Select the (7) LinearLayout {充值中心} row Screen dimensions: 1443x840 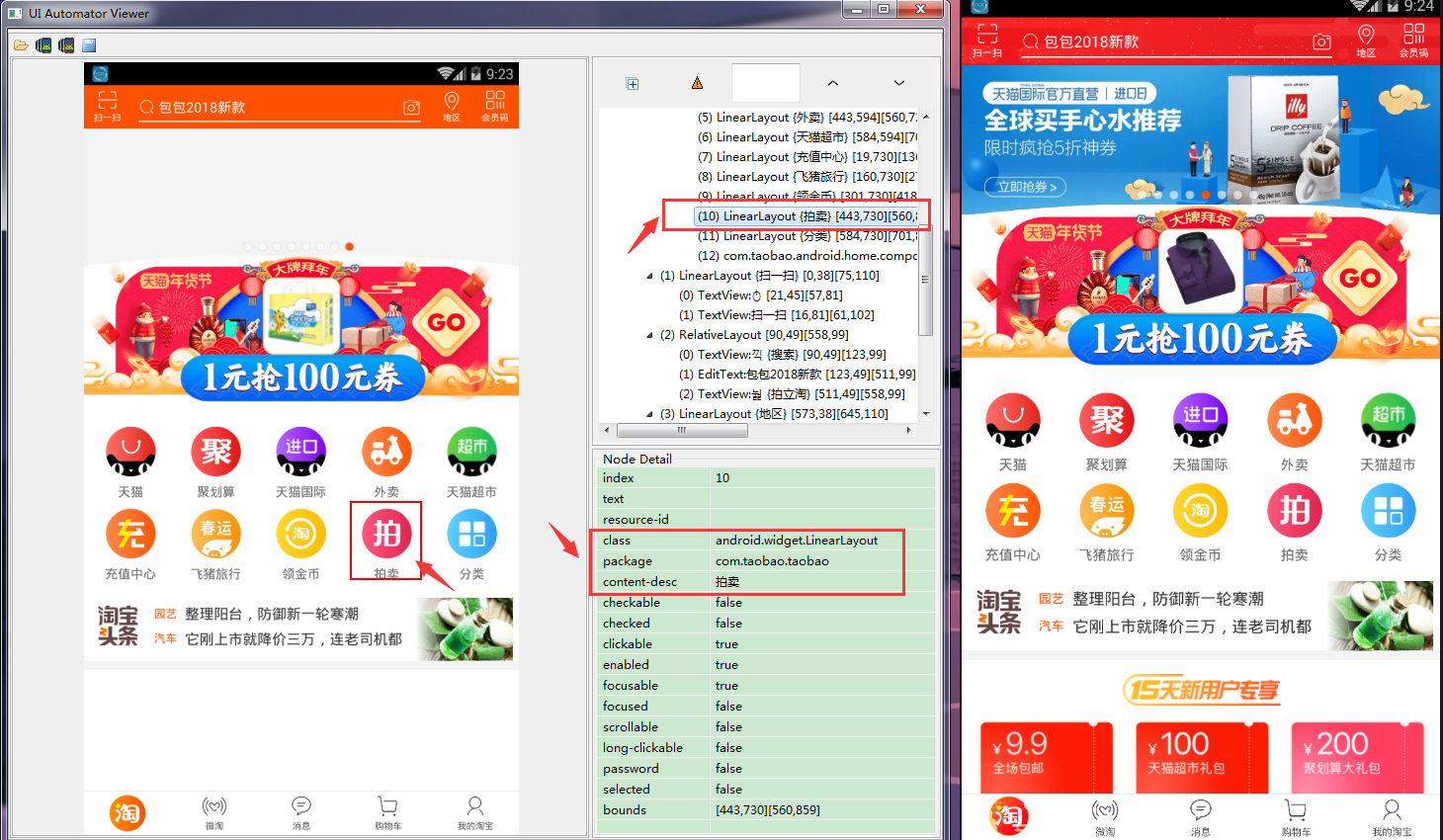[x=806, y=156]
